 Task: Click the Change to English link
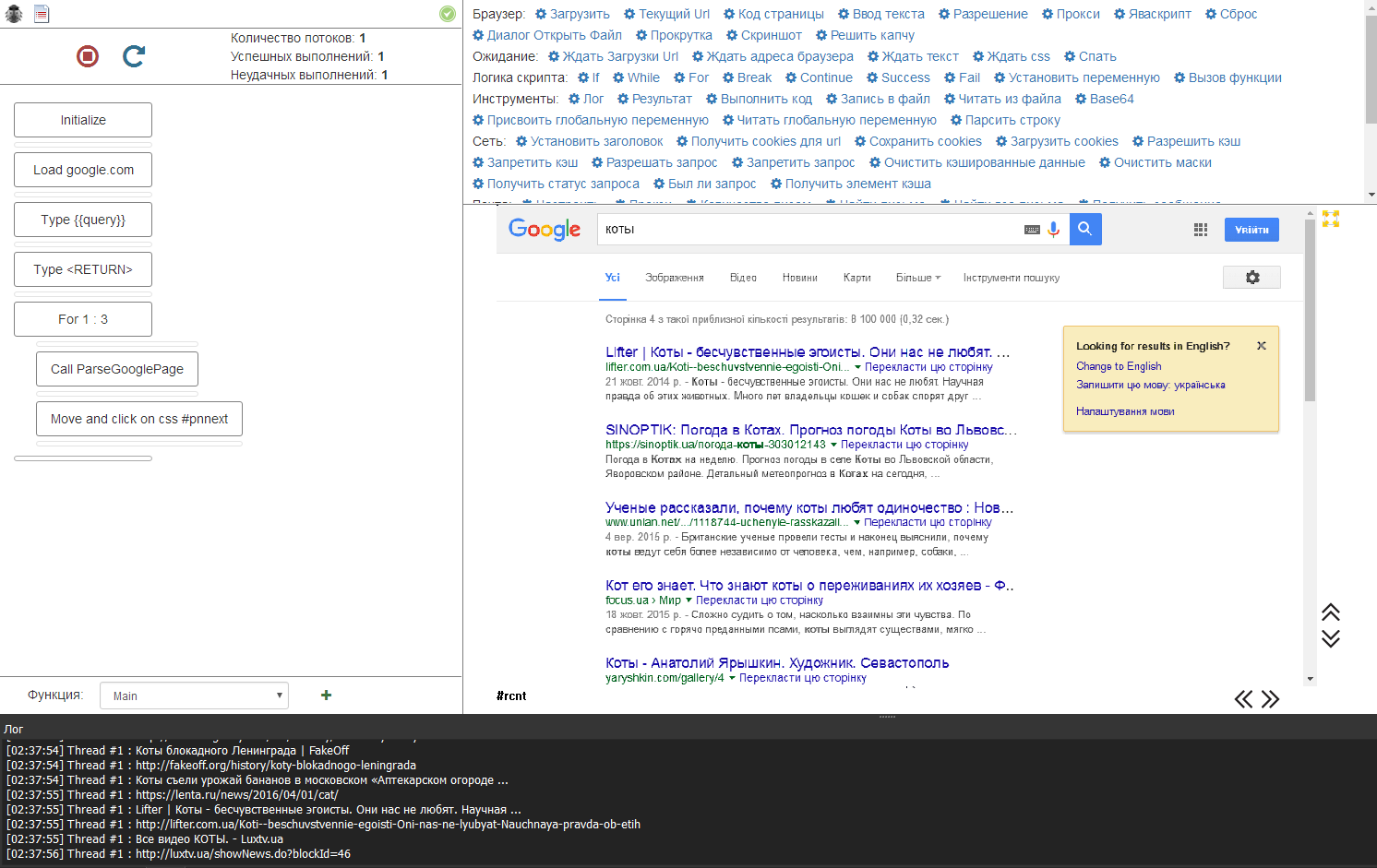click(1119, 366)
